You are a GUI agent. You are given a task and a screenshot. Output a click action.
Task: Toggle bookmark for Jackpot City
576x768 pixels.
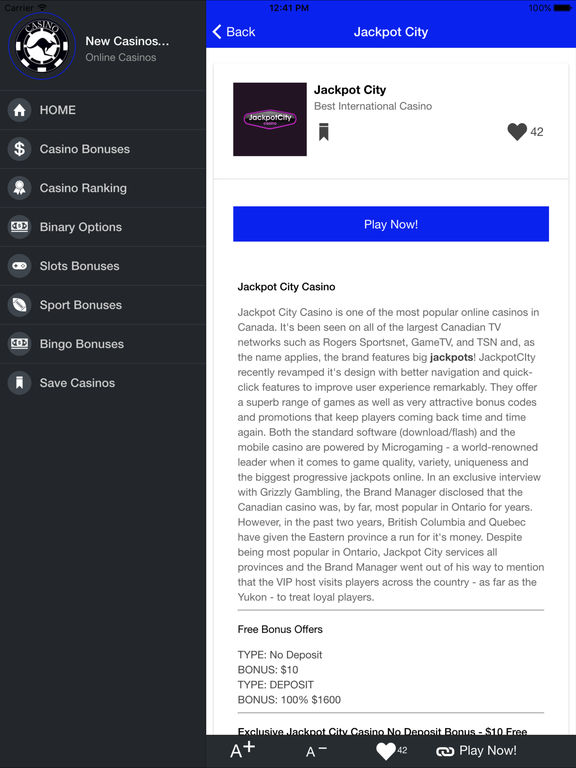(x=323, y=132)
